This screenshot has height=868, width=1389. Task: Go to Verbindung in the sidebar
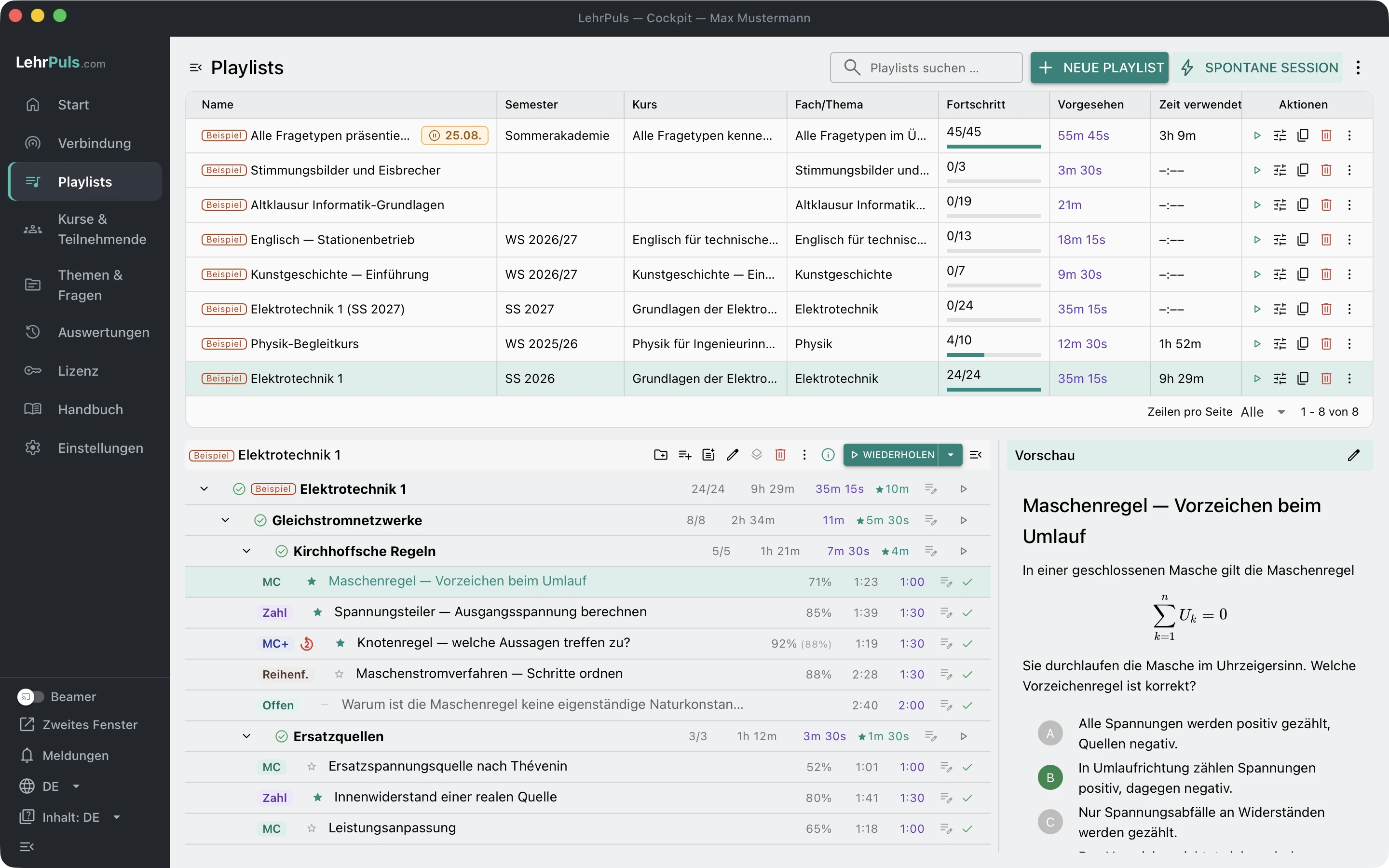[85, 144]
